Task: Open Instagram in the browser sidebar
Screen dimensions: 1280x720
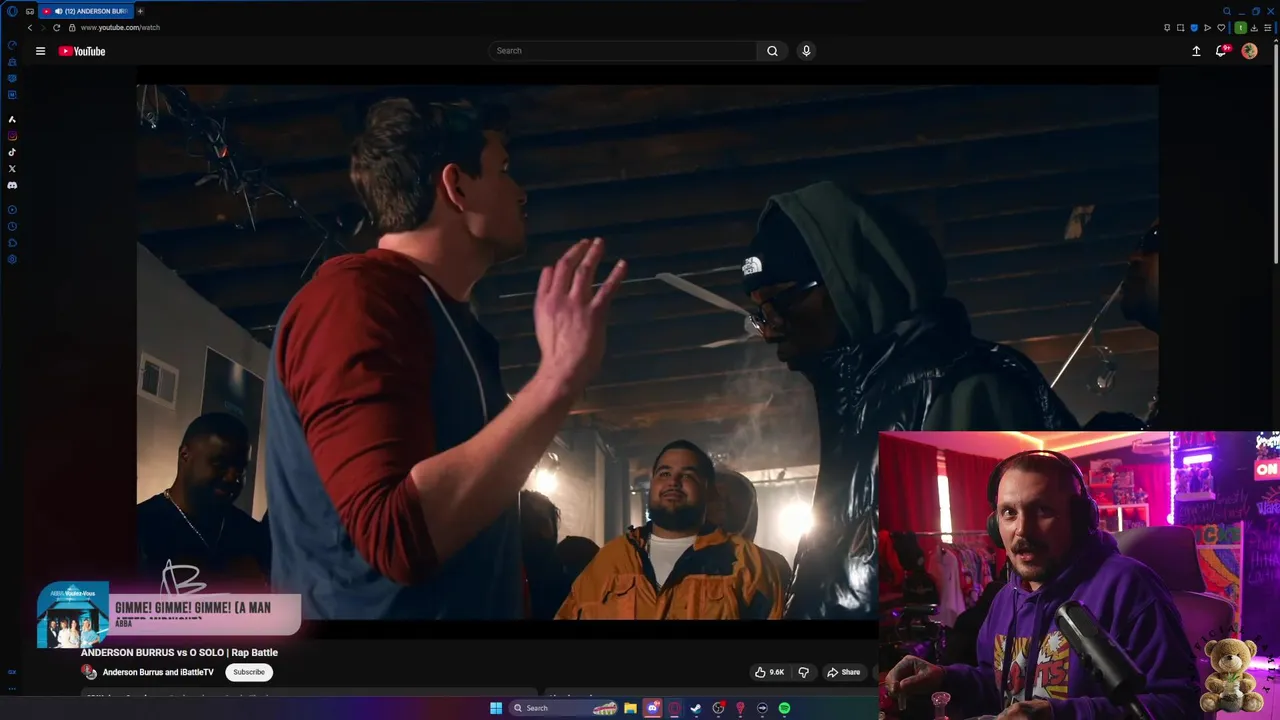Action: pyautogui.click(x=12, y=136)
